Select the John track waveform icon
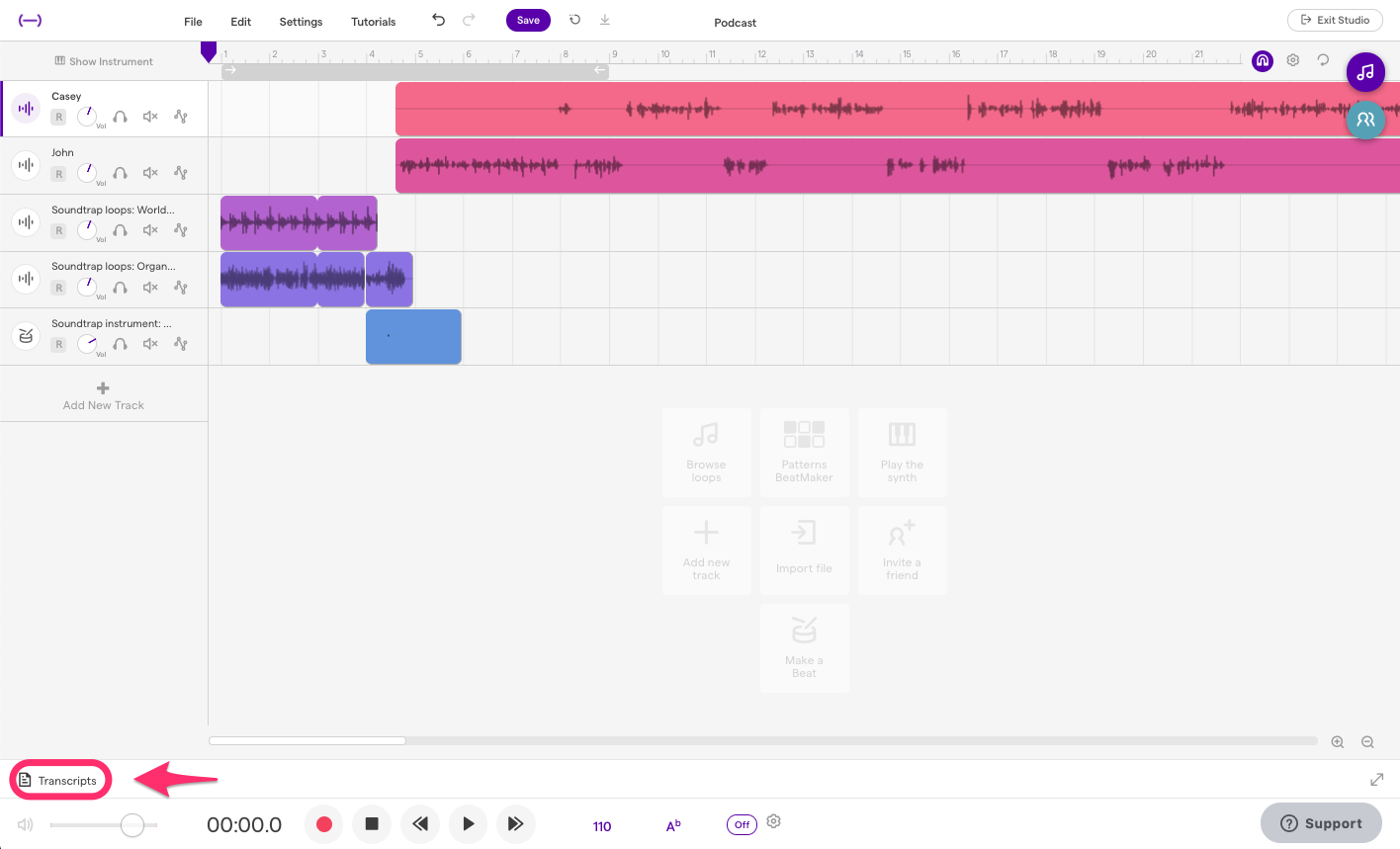The width and height of the screenshot is (1400, 849). (27, 165)
